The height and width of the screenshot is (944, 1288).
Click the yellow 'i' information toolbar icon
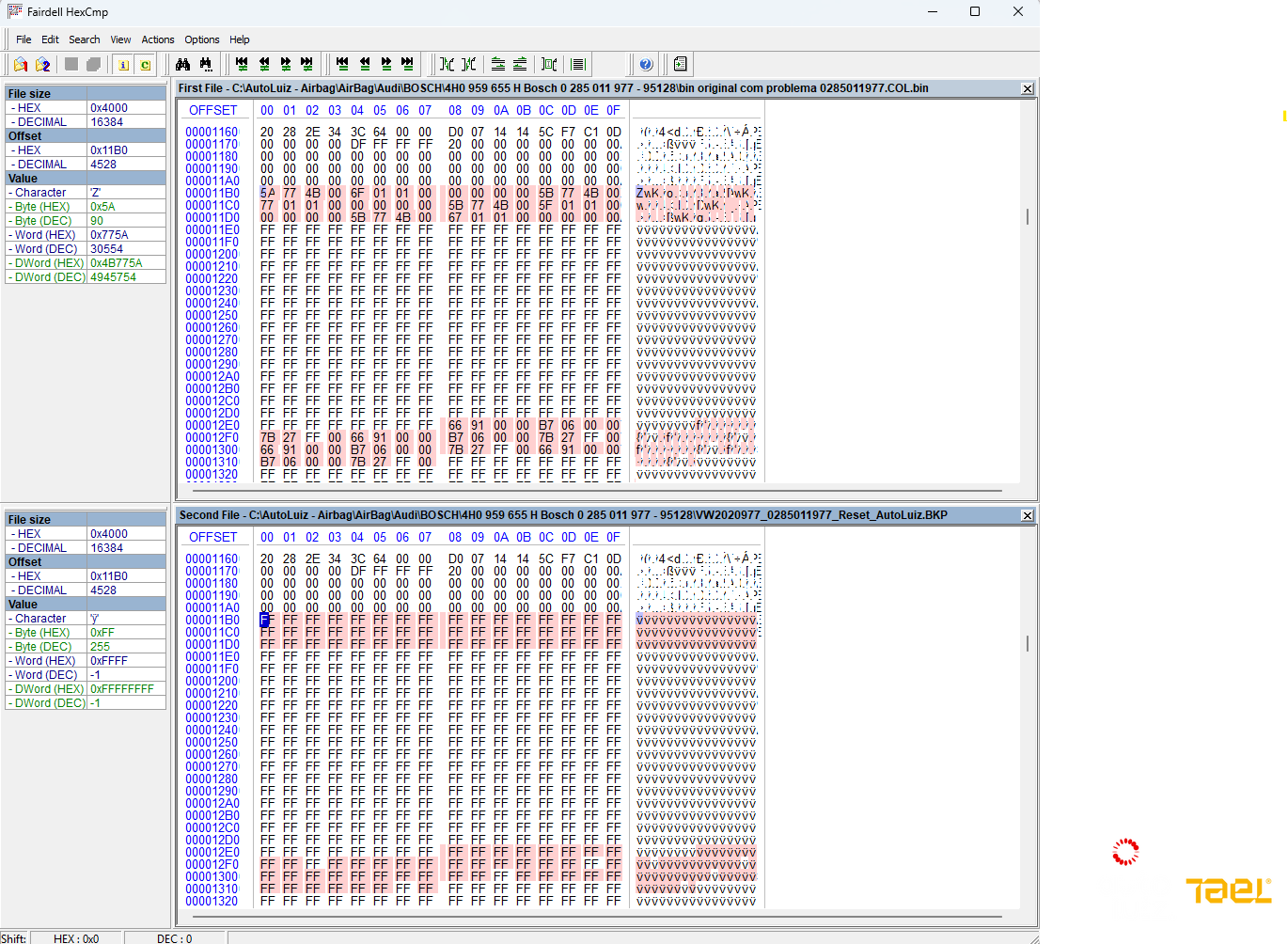click(123, 64)
